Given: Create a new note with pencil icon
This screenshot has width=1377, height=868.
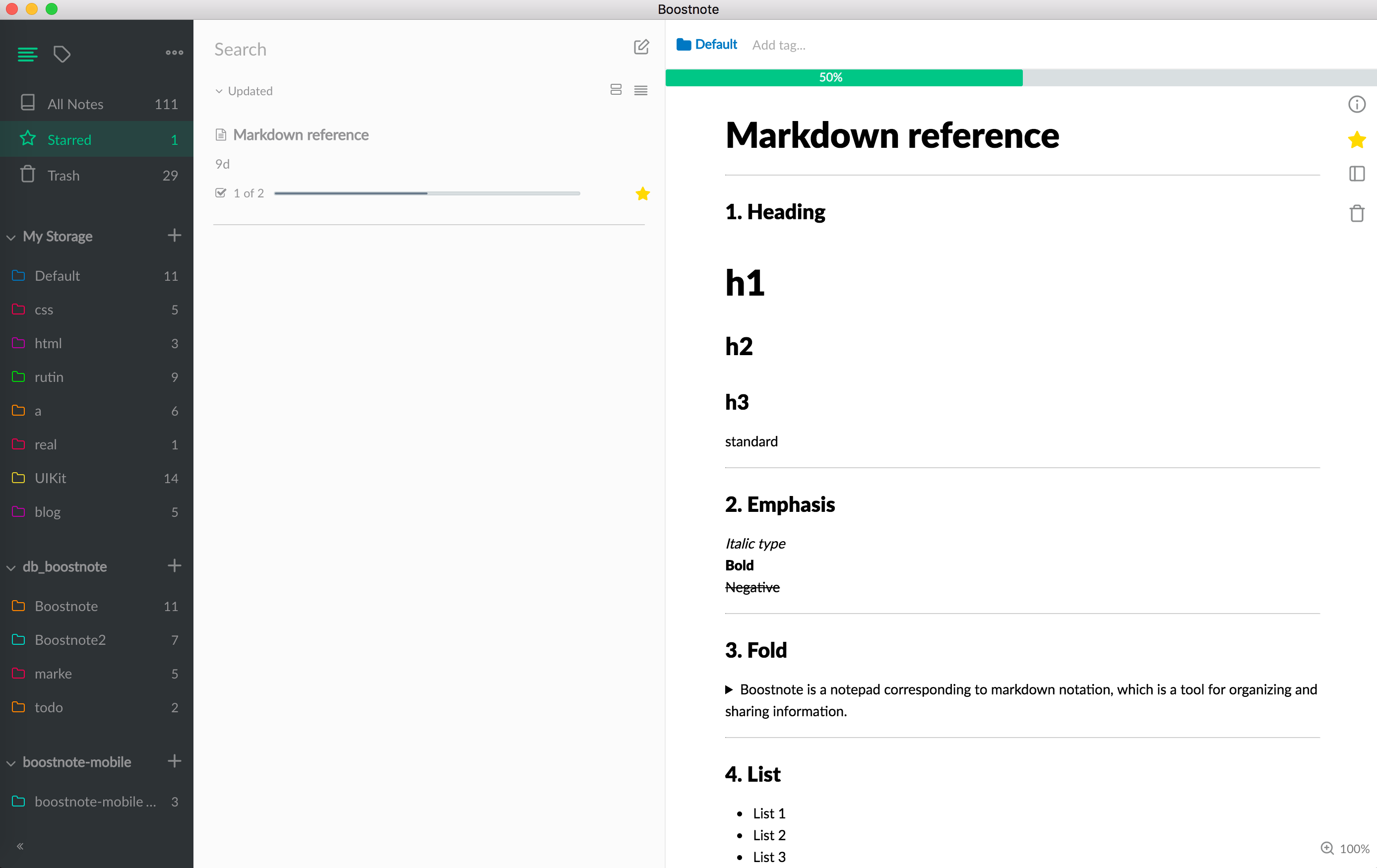Looking at the screenshot, I should point(641,47).
